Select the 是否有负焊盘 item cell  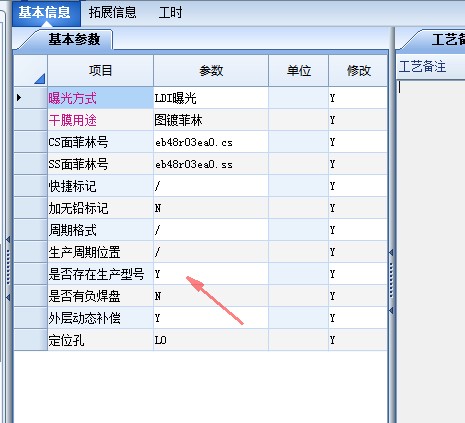click(100, 296)
